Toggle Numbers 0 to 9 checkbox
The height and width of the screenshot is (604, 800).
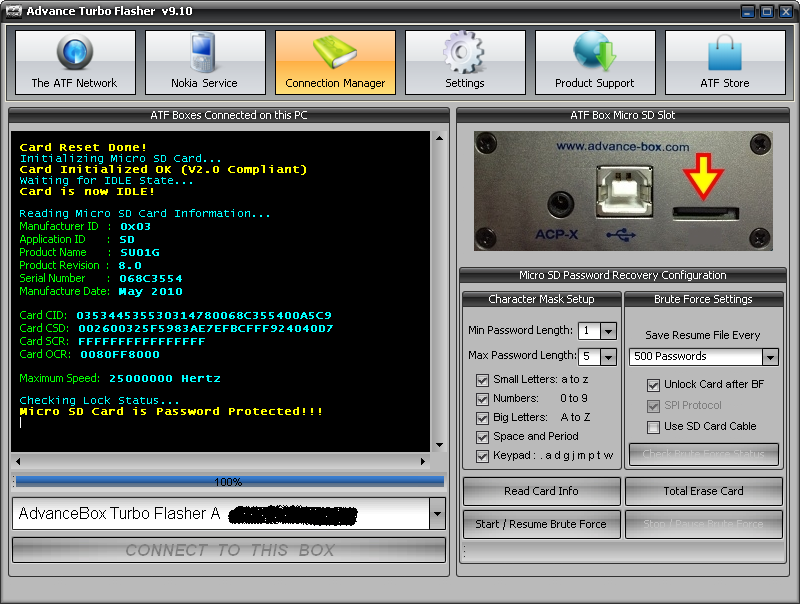[482, 399]
